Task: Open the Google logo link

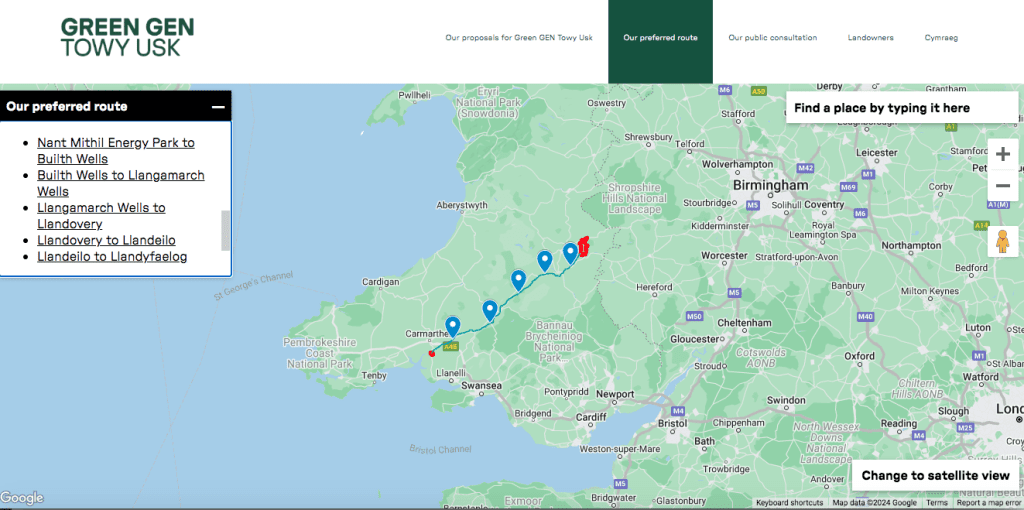Action: 22,498
